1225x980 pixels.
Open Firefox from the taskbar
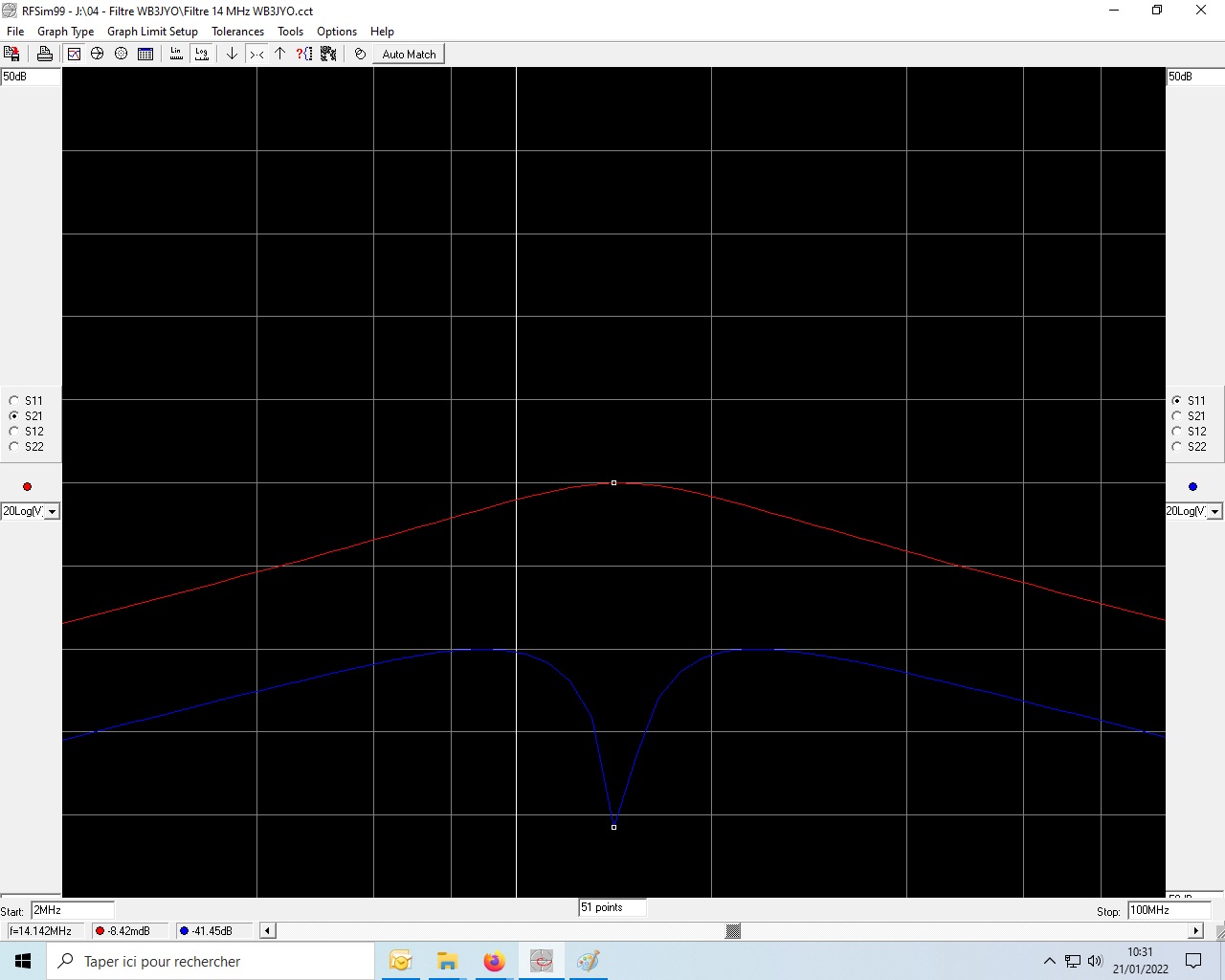[x=494, y=961]
